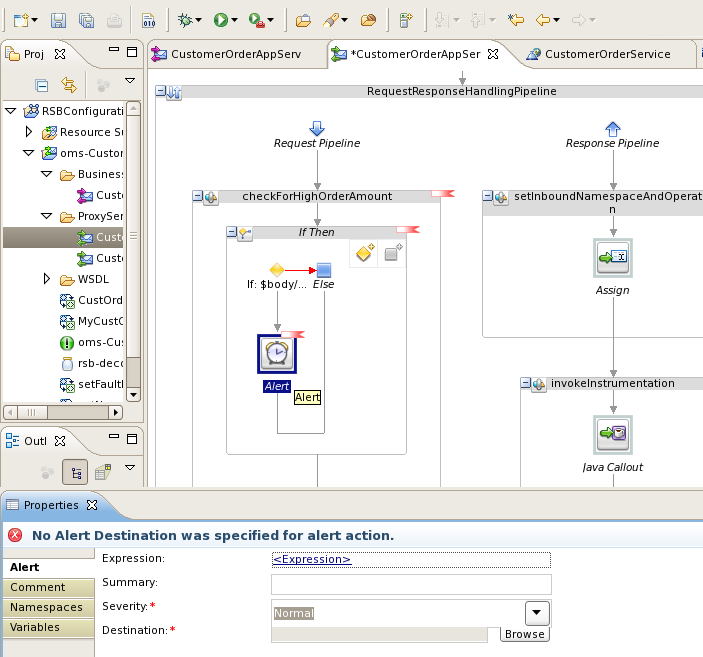Click the Save toolbar icon
This screenshot has height=657, width=703.
(58, 20)
